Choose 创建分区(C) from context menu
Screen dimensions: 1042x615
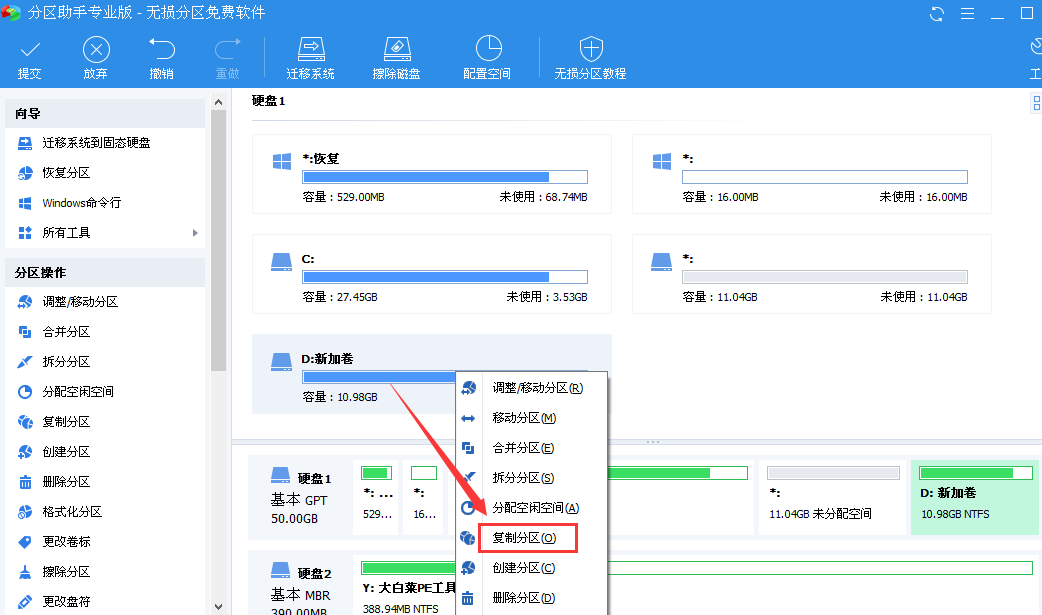[532, 567]
